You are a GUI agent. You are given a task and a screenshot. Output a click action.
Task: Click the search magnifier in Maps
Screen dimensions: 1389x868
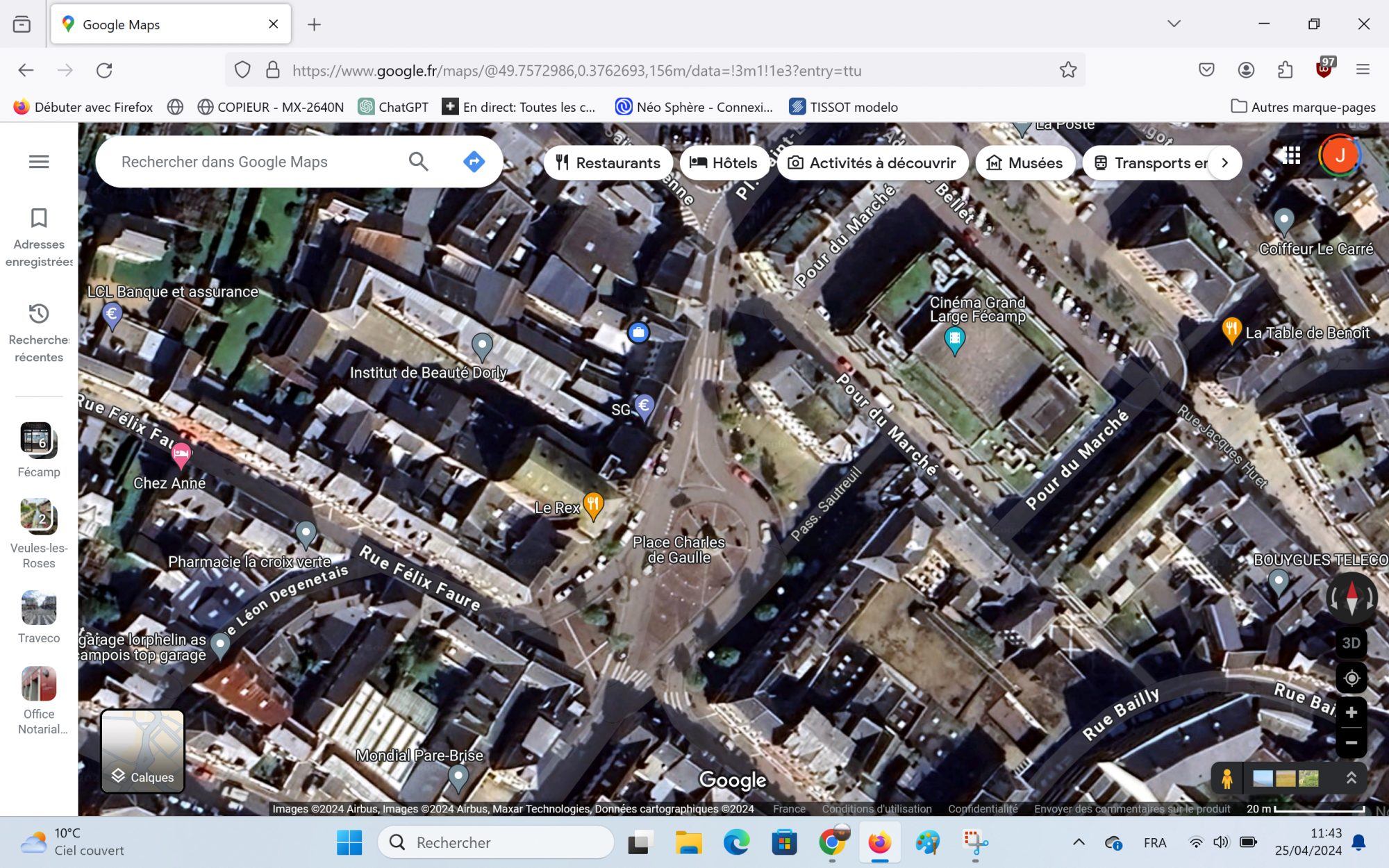click(418, 162)
